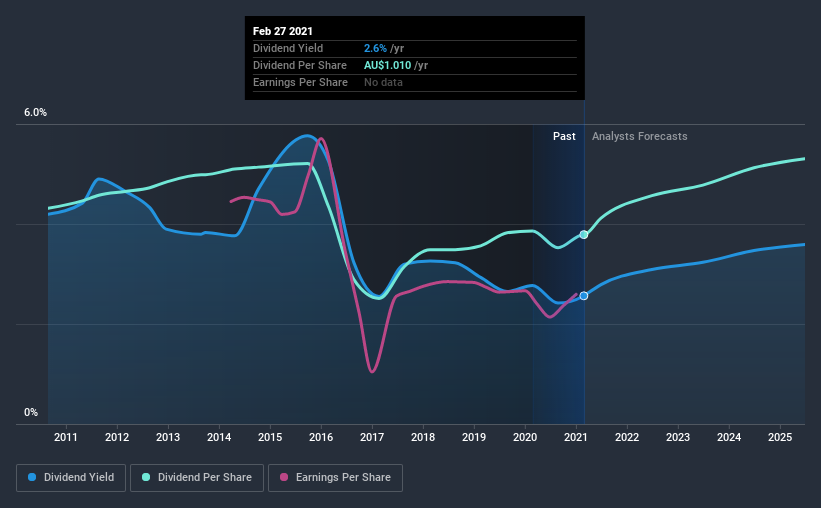Screen dimensions: 821x508
Task: Click the 2021 x-axis label
Action: click(576, 437)
